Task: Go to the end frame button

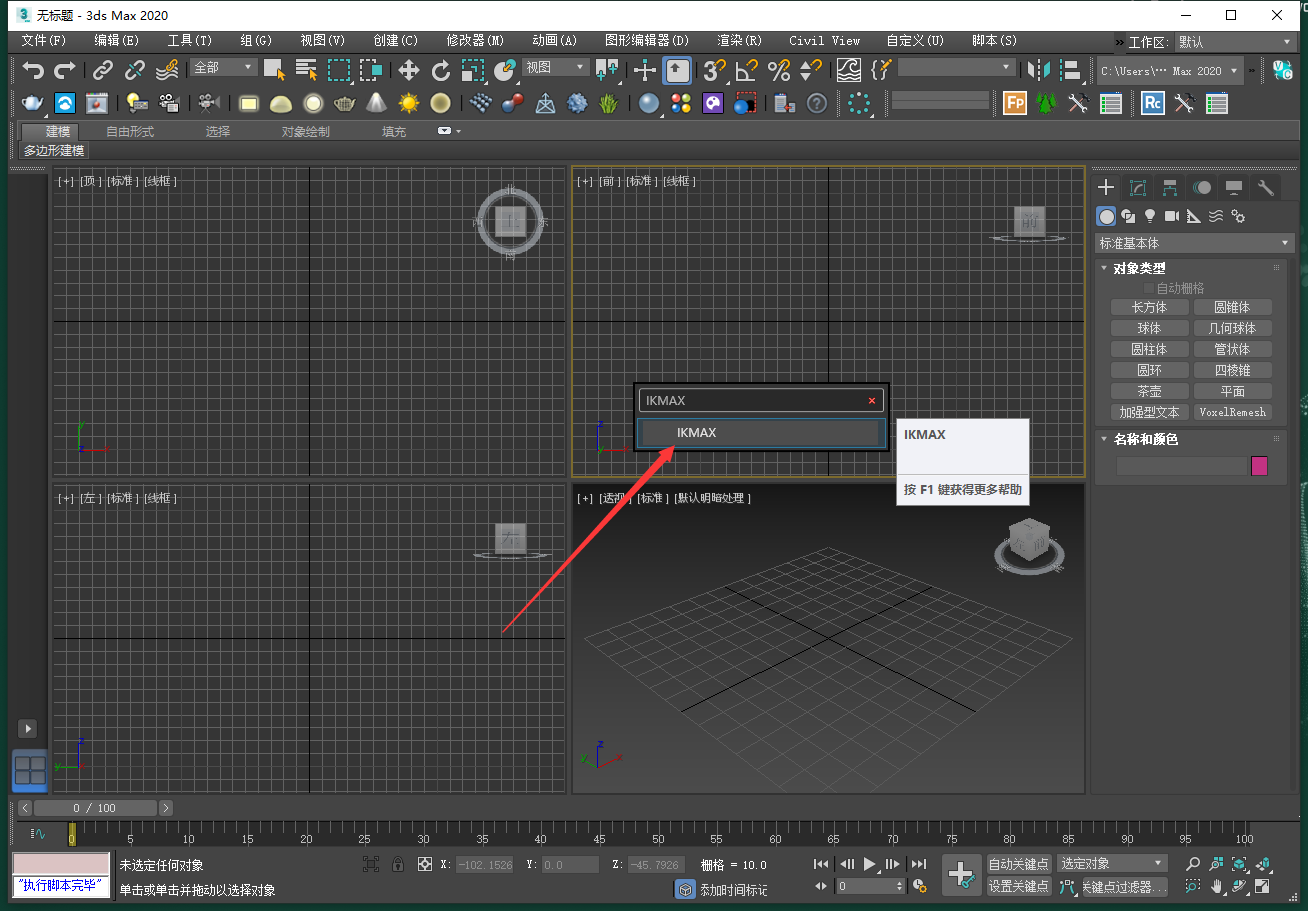Action: [x=918, y=864]
